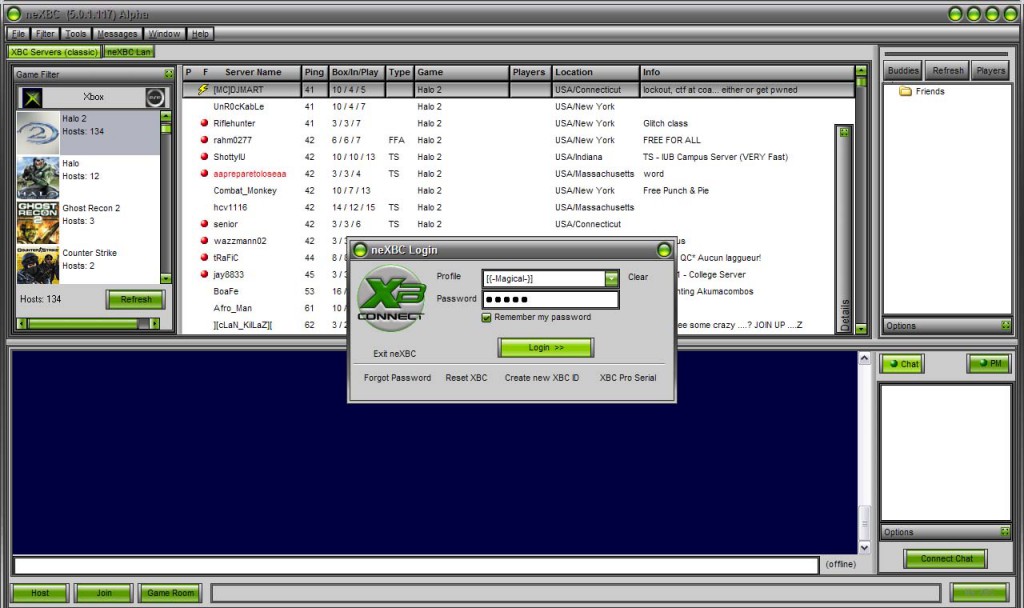Image resolution: width=1024 pixels, height=608 pixels.
Task: Click the Buddies button
Action: click(x=903, y=71)
